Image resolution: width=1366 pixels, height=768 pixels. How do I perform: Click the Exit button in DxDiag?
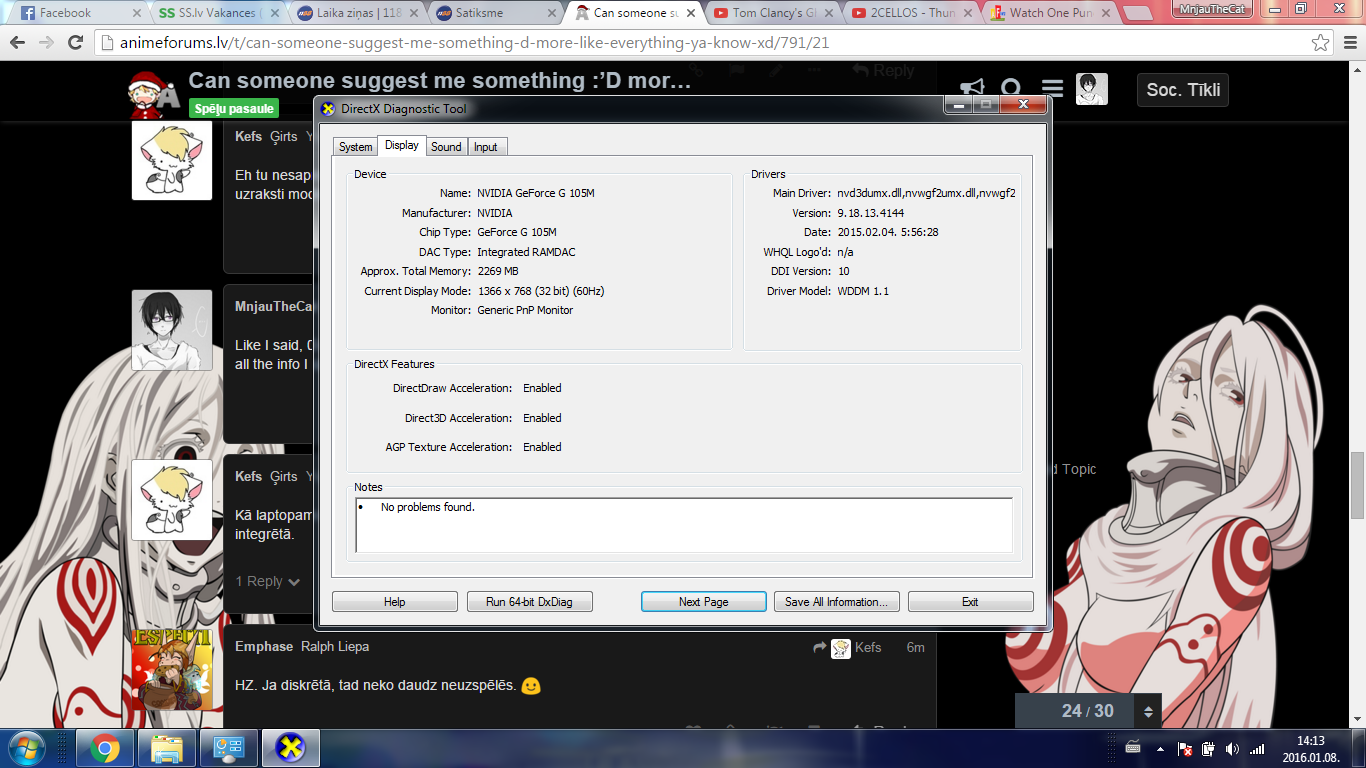coord(969,602)
